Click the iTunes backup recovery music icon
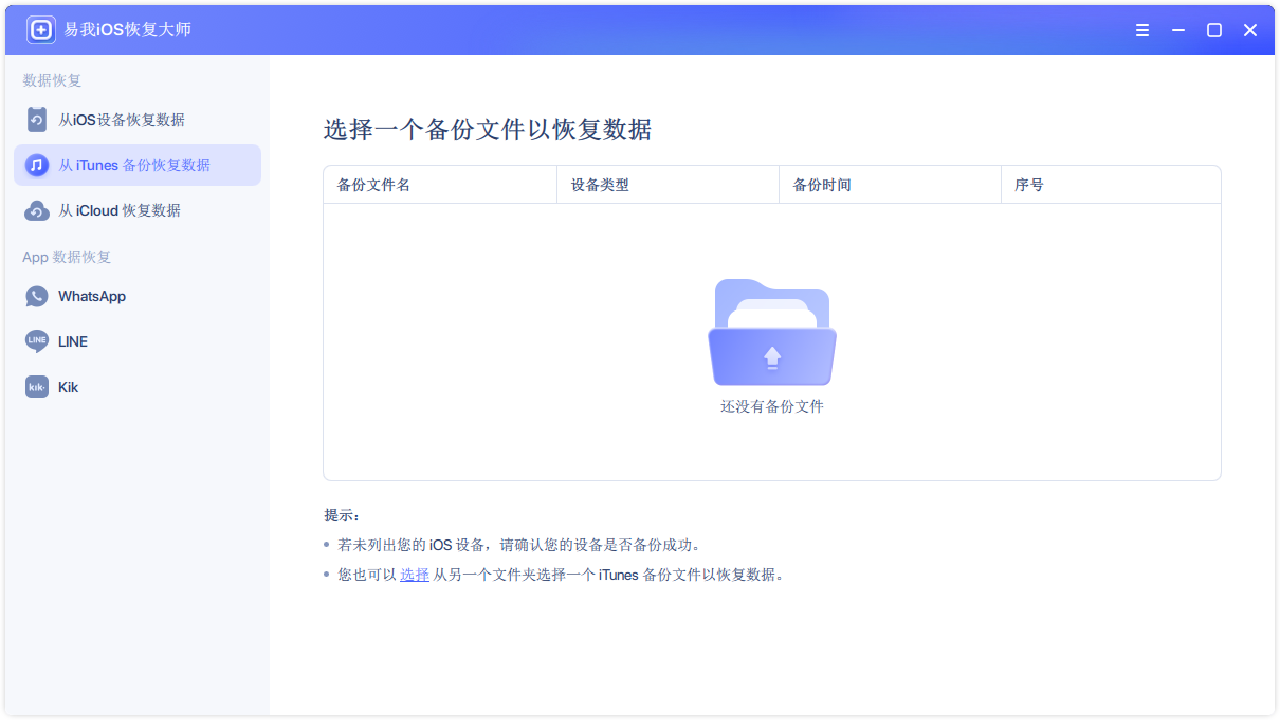The height and width of the screenshot is (720, 1280). point(37,165)
